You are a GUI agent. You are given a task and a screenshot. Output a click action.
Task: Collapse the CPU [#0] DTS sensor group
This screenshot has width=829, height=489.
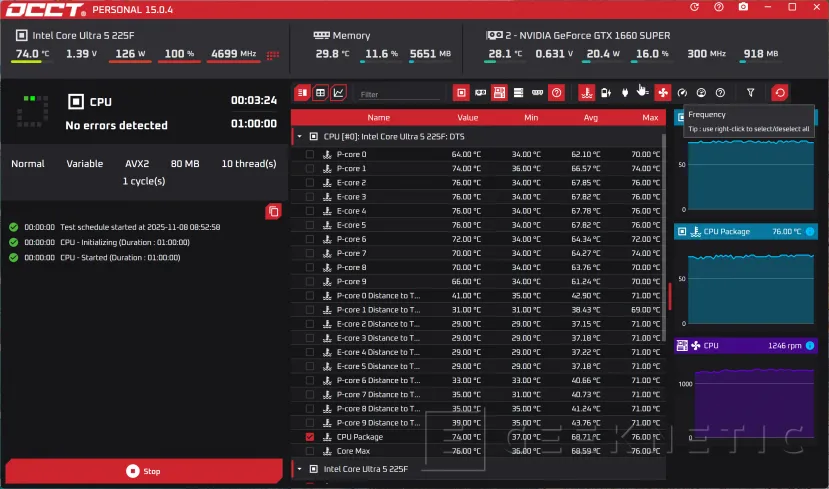[x=299, y=136]
